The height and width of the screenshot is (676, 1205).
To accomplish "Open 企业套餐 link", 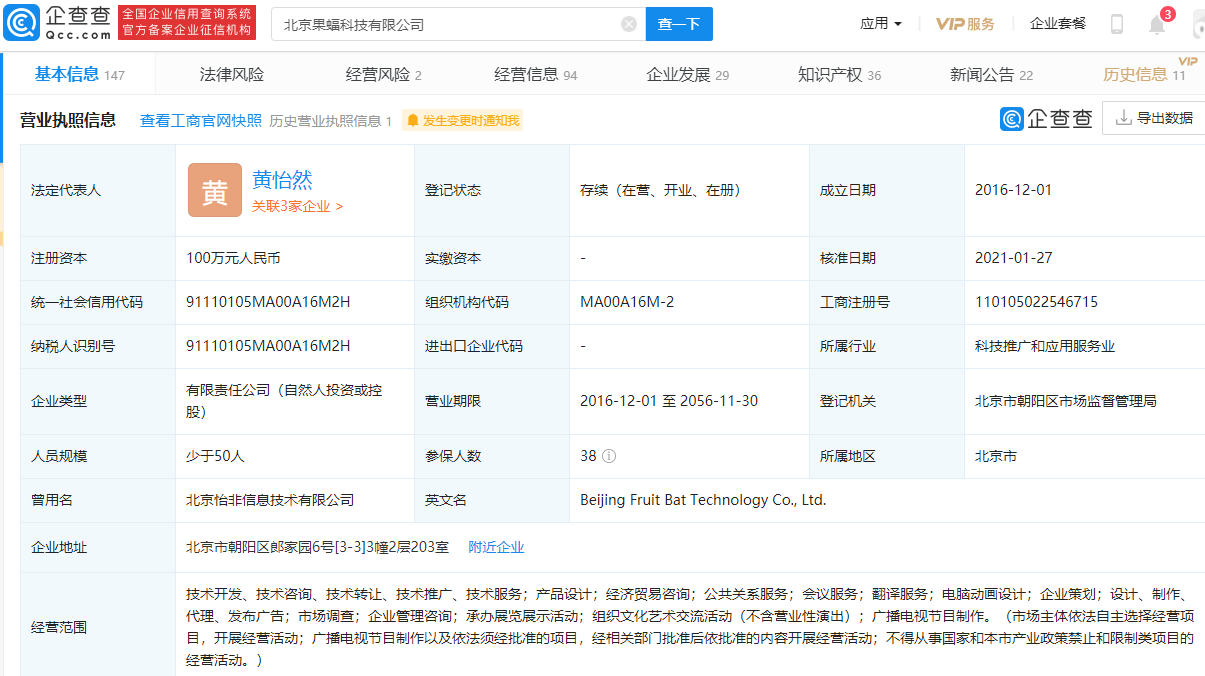I will tap(1058, 23).
